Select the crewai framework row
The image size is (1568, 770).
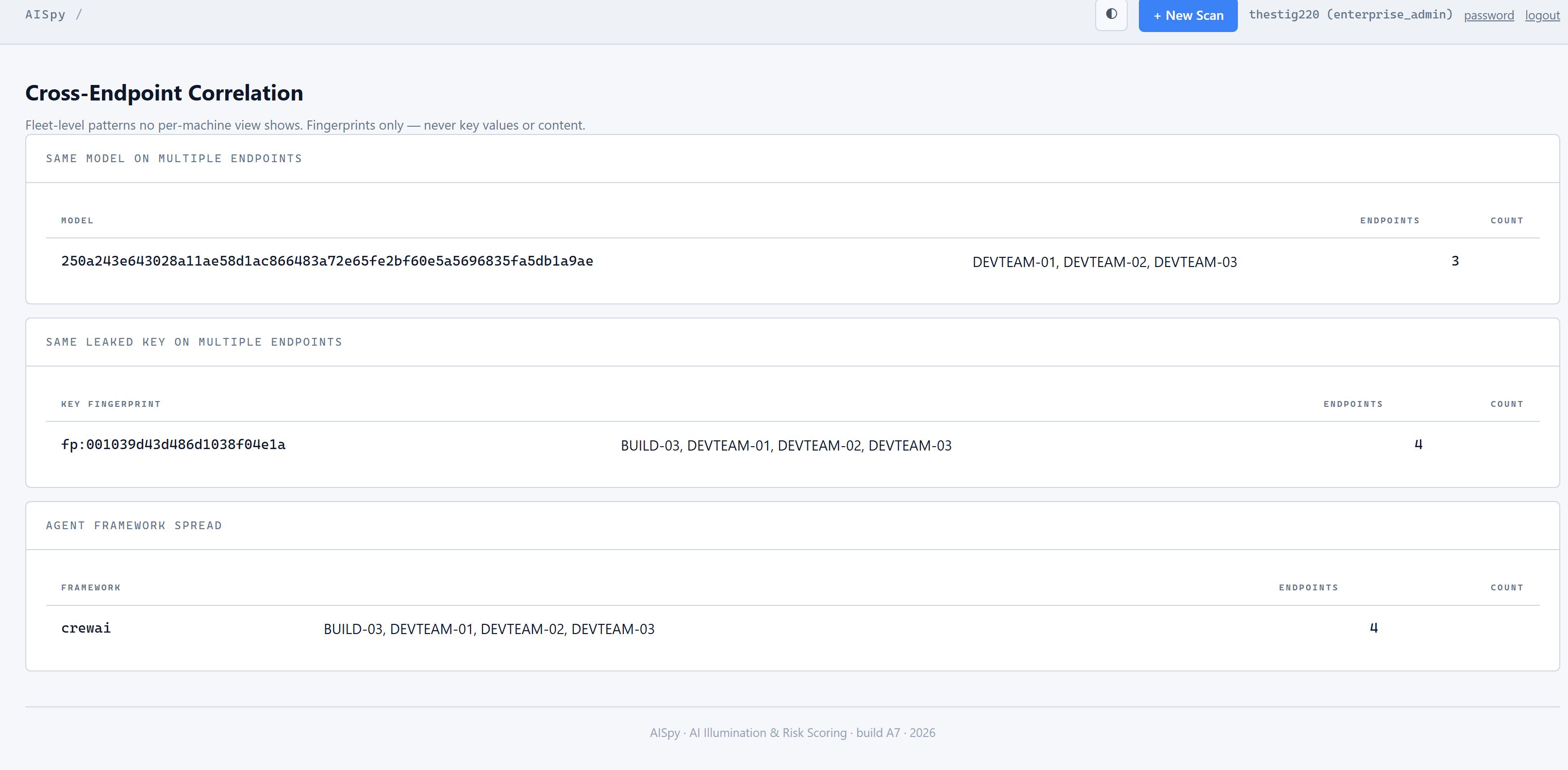[x=793, y=629]
